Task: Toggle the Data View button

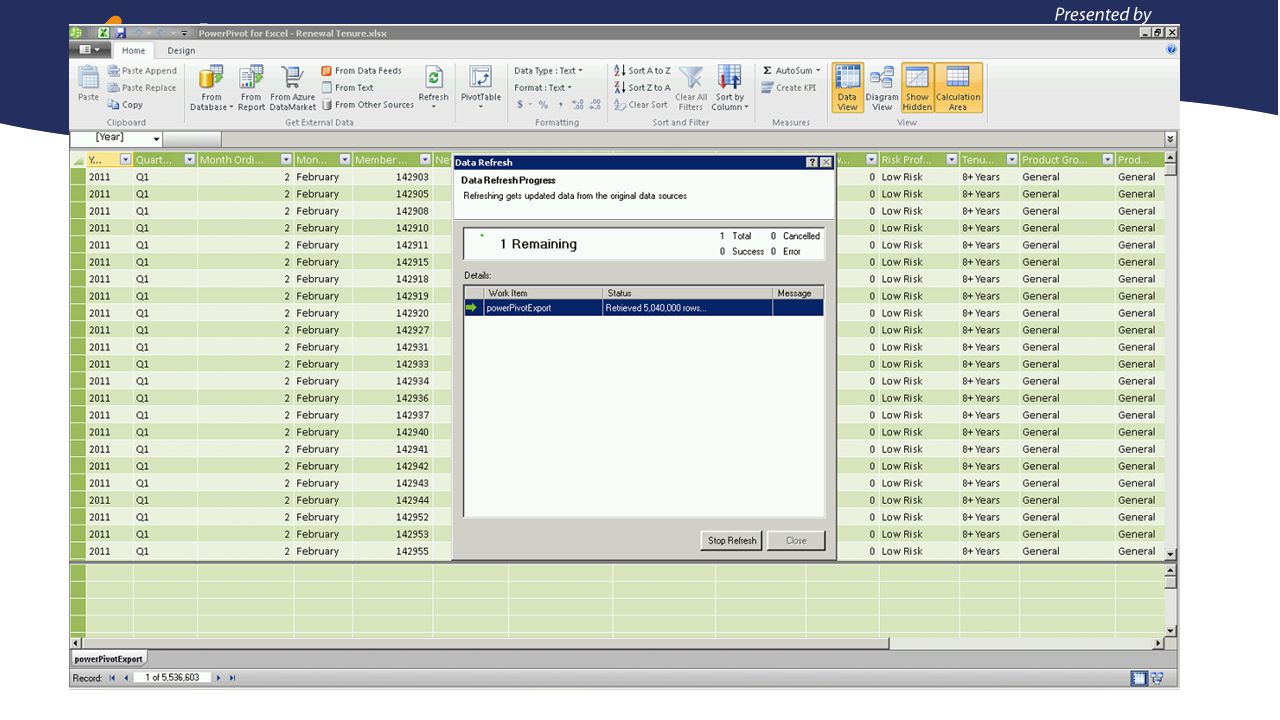Action: (x=847, y=88)
